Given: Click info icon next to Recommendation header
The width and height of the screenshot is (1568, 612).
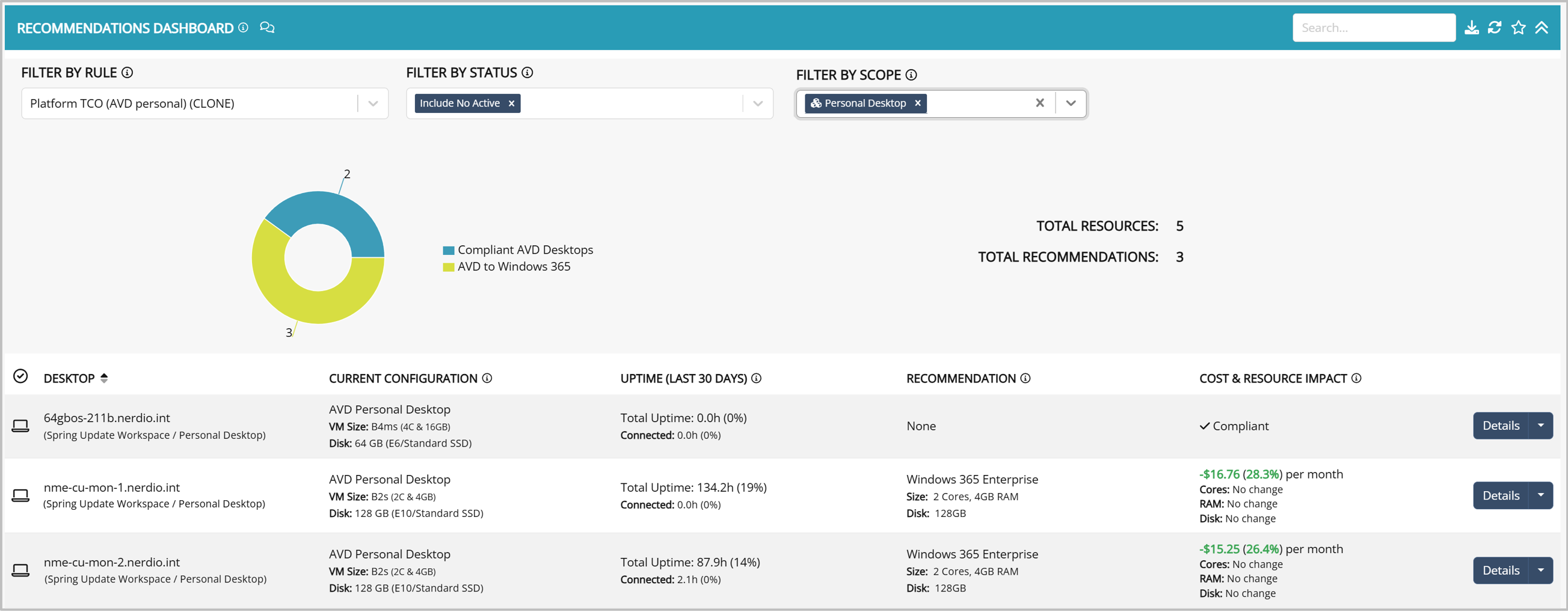Looking at the screenshot, I should (x=1025, y=378).
